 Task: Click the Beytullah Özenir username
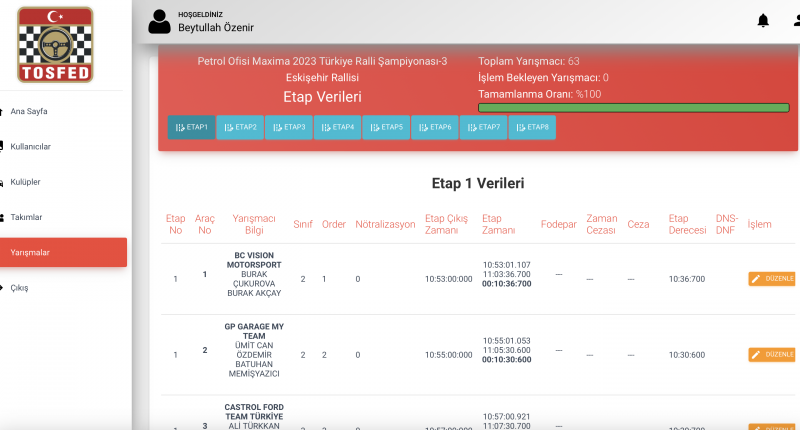tap(216, 28)
